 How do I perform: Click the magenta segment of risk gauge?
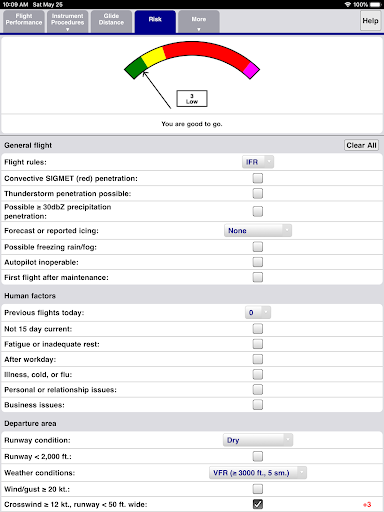251,70
